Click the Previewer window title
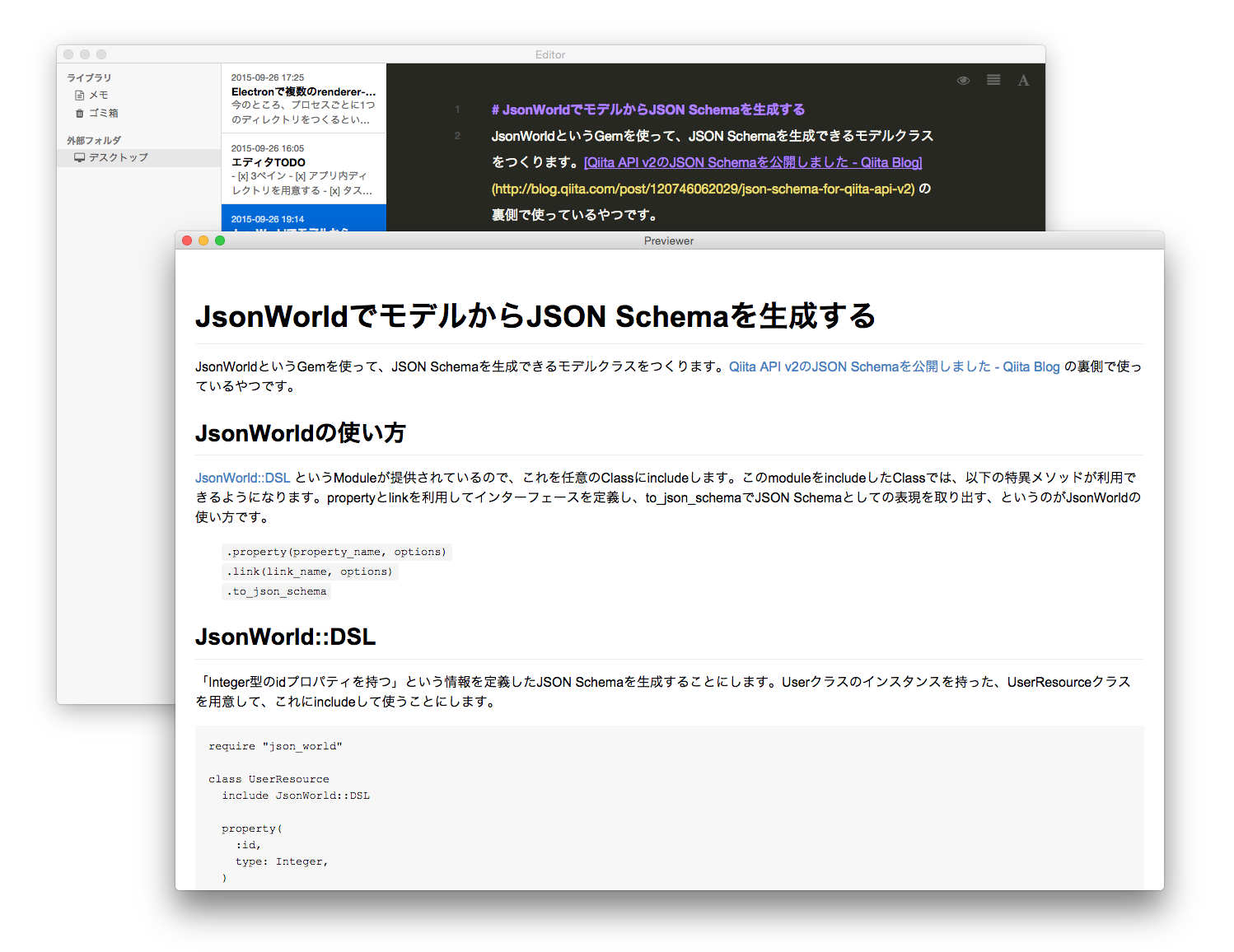 point(669,240)
